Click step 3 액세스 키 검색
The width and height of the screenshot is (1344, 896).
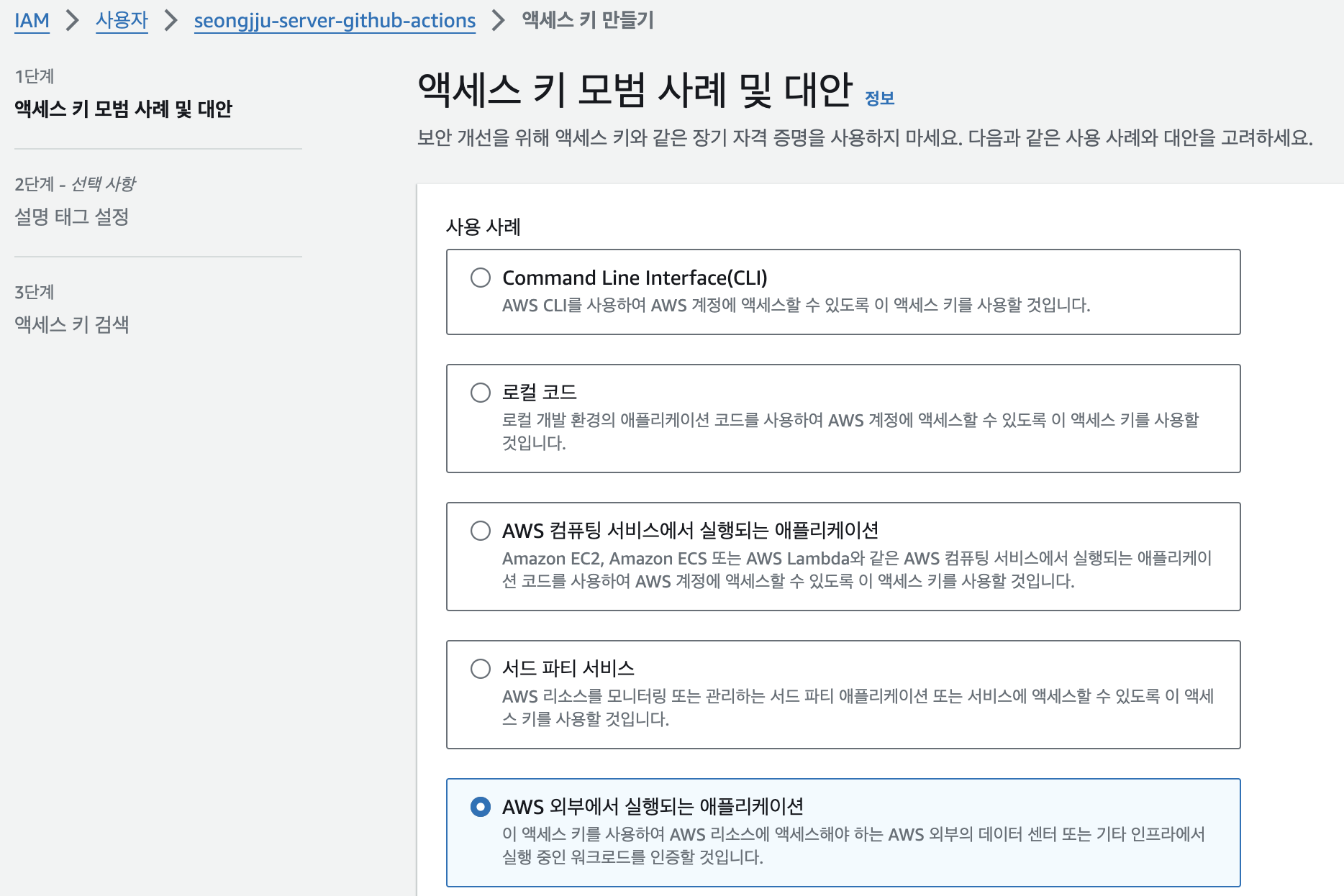[72, 324]
